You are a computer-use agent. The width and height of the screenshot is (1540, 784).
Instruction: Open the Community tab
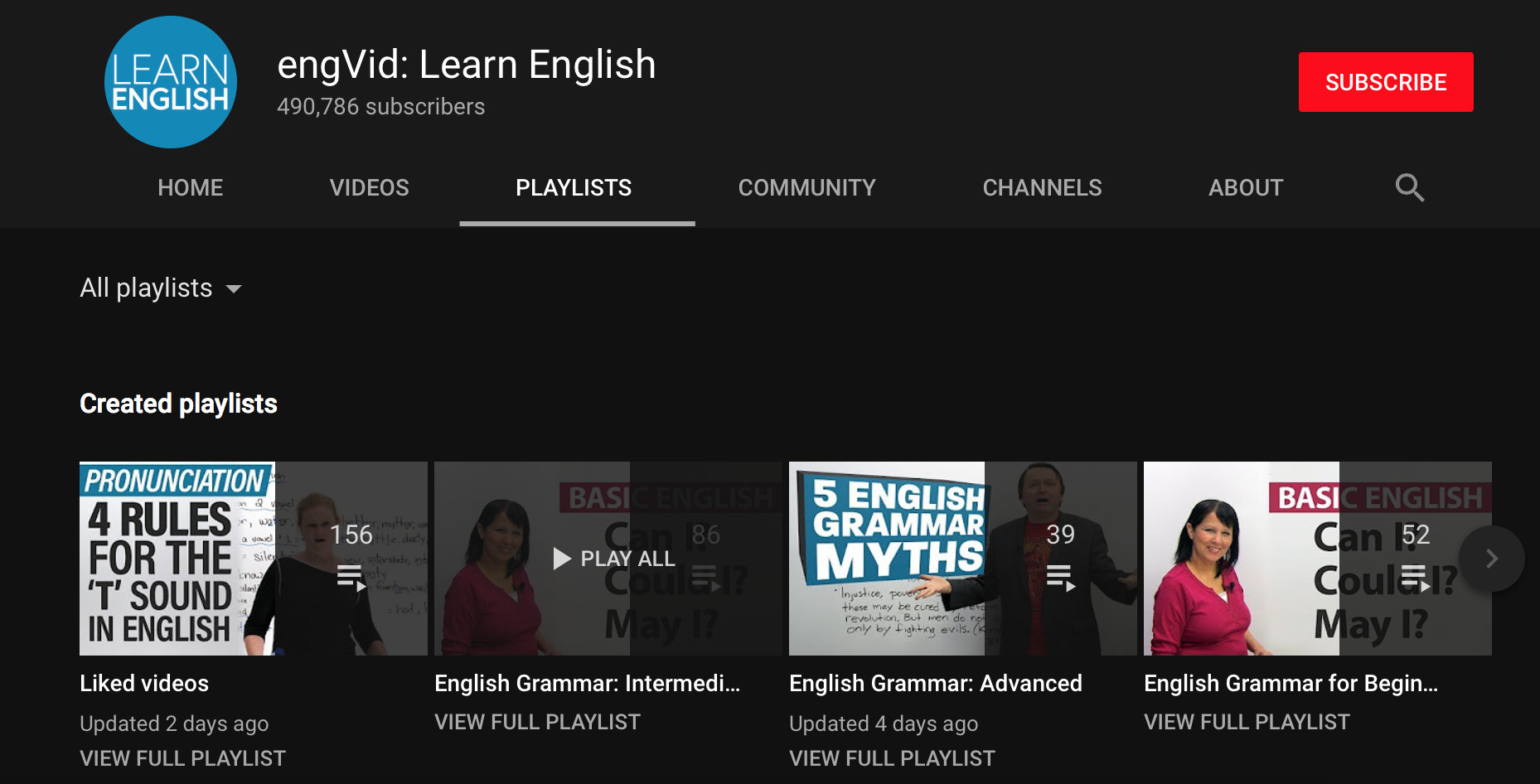coord(807,188)
